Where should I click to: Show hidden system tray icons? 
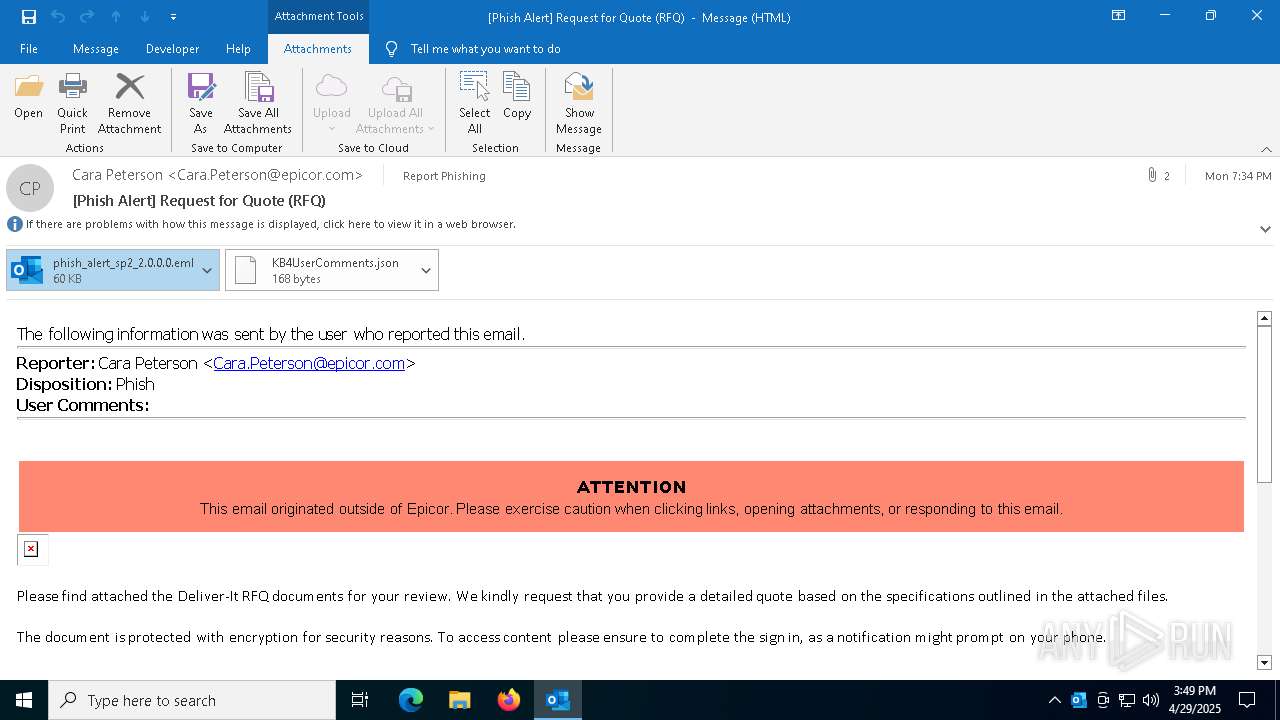pos(1054,700)
